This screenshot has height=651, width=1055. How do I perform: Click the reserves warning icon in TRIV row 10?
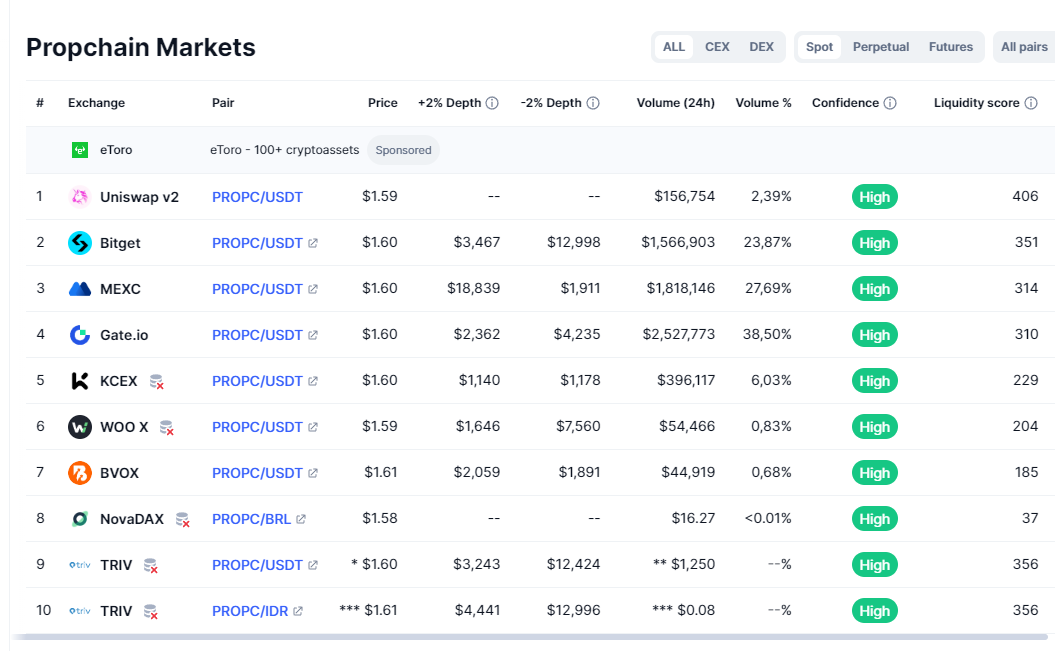click(151, 612)
